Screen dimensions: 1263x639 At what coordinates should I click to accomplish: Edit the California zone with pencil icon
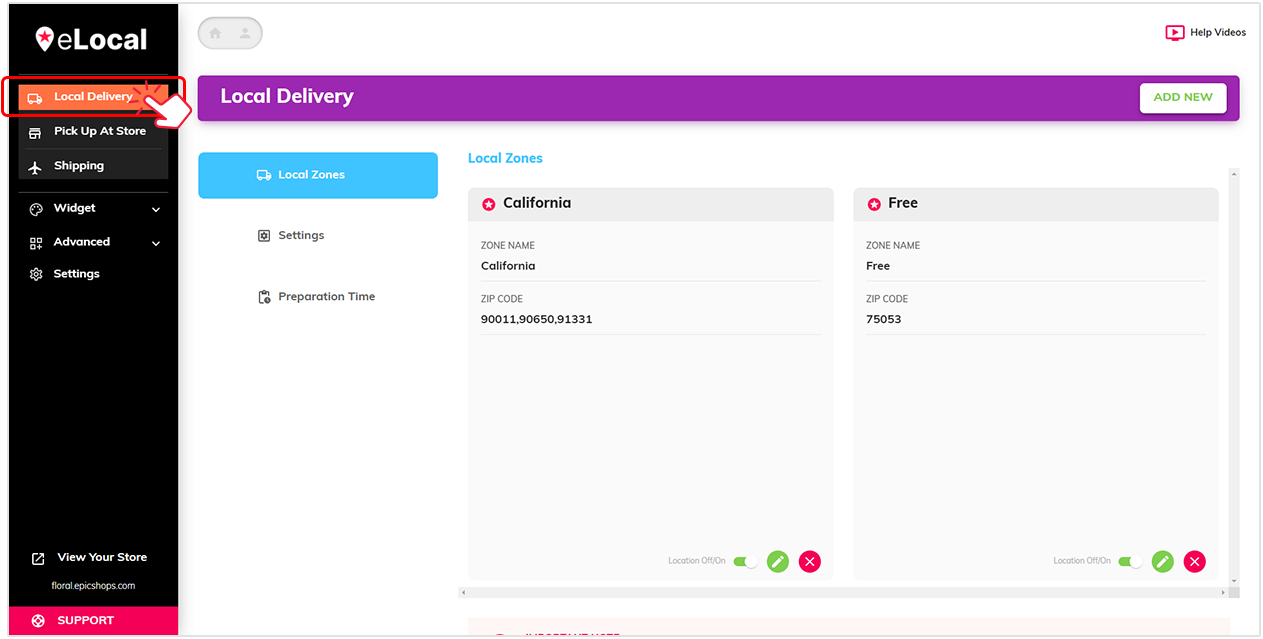pos(777,561)
